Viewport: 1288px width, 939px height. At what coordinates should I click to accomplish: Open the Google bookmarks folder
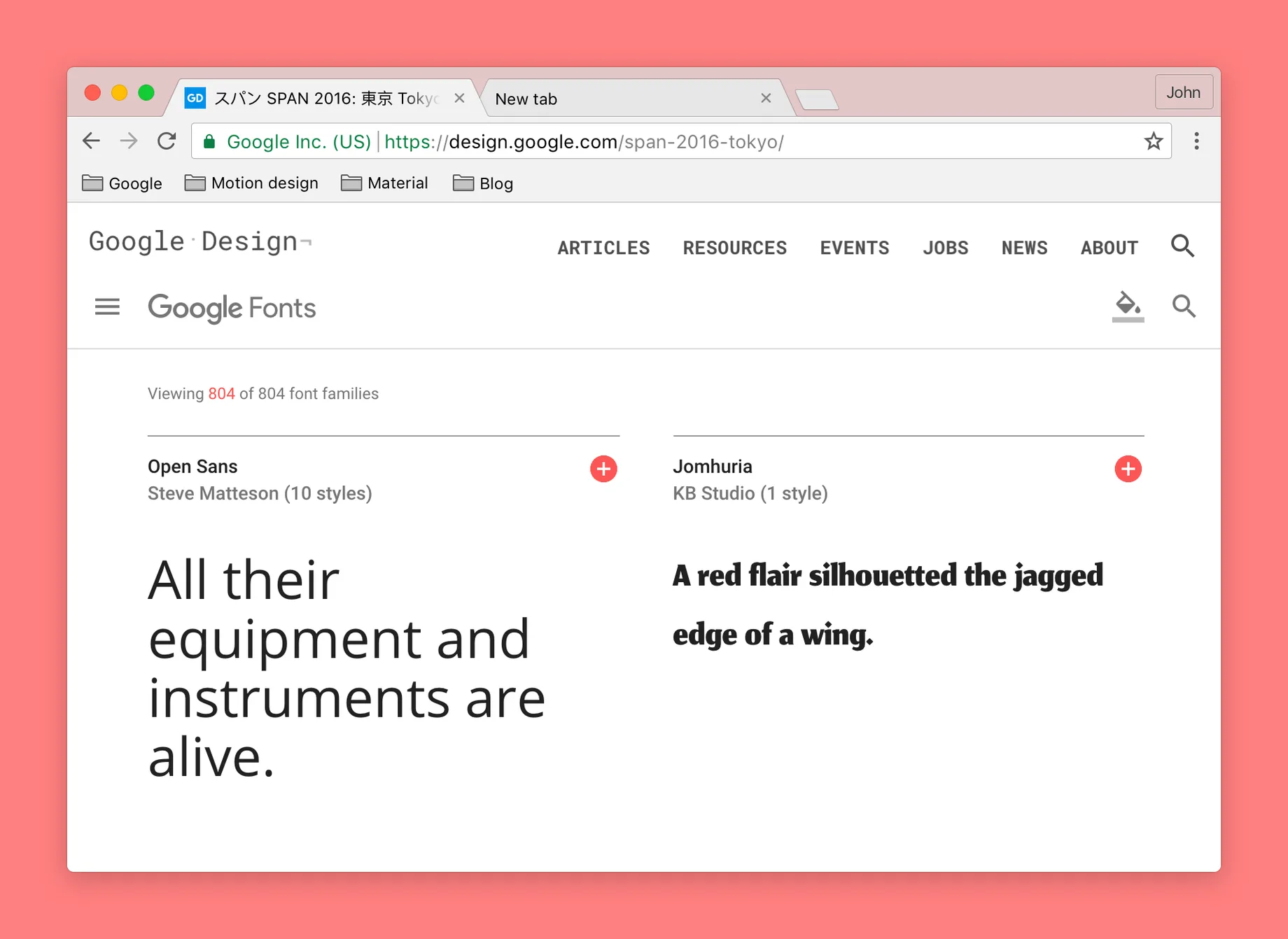[x=122, y=183]
